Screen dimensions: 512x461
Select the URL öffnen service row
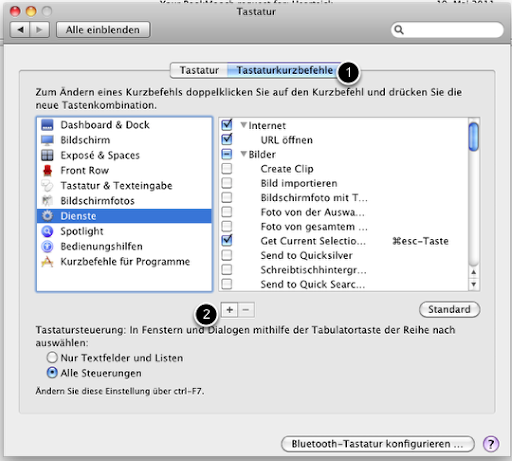[x=343, y=140]
